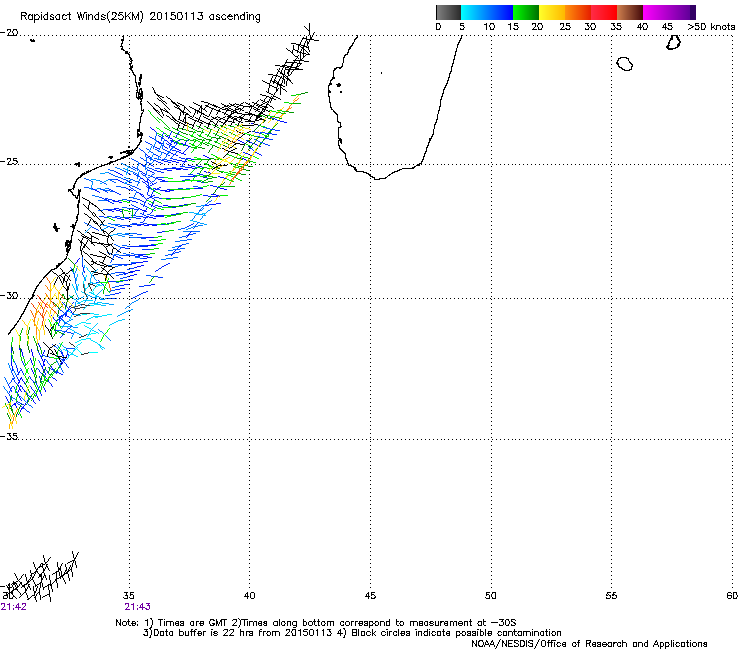The image size is (740, 650).
Task: Click the green 15-20 knots color swatch
Action: click(x=526, y=12)
